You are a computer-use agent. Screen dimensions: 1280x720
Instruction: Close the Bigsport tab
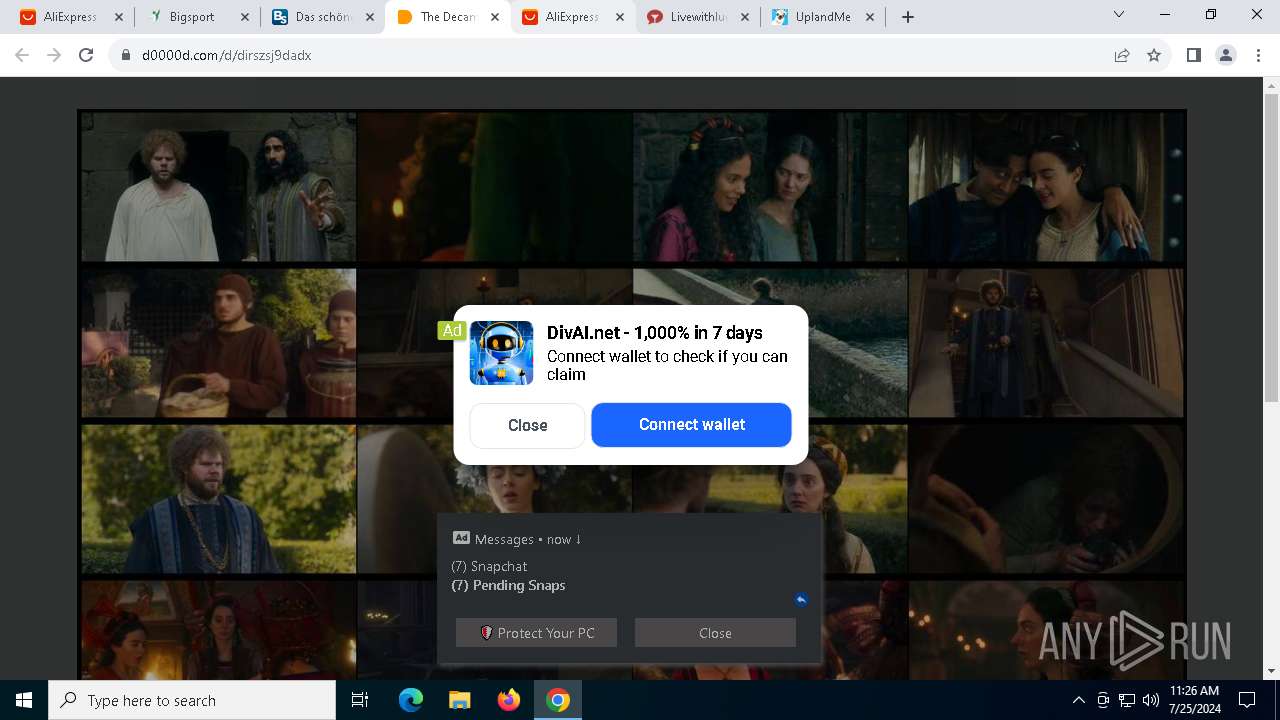pos(244,17)
